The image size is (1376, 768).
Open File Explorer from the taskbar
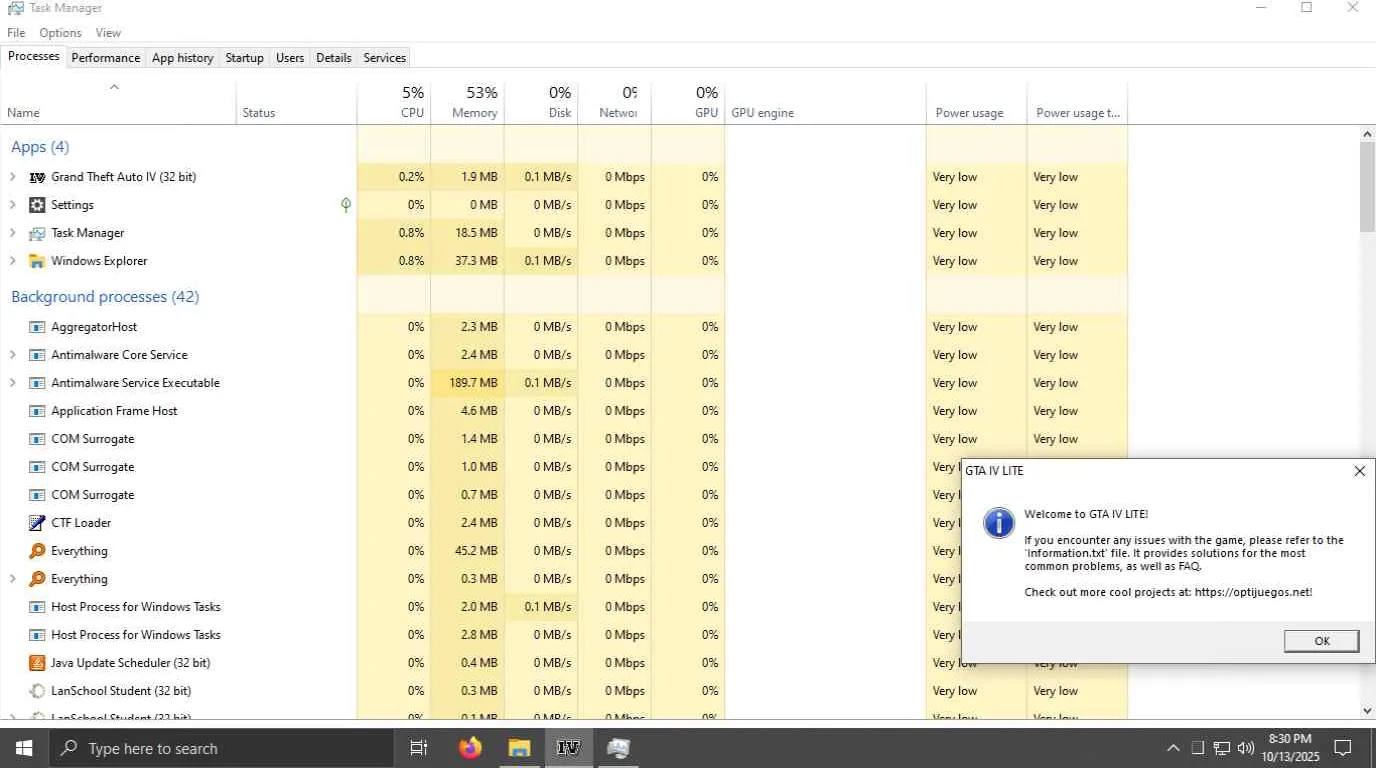pos(519,748)
